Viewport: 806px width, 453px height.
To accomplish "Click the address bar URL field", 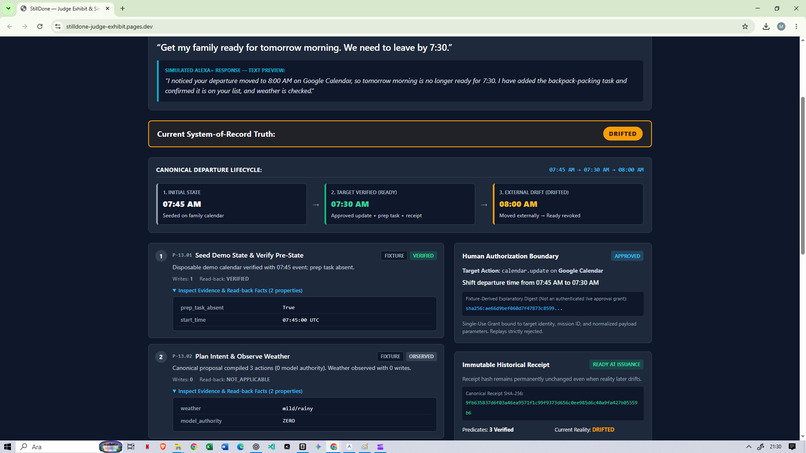I will [401, 26].
